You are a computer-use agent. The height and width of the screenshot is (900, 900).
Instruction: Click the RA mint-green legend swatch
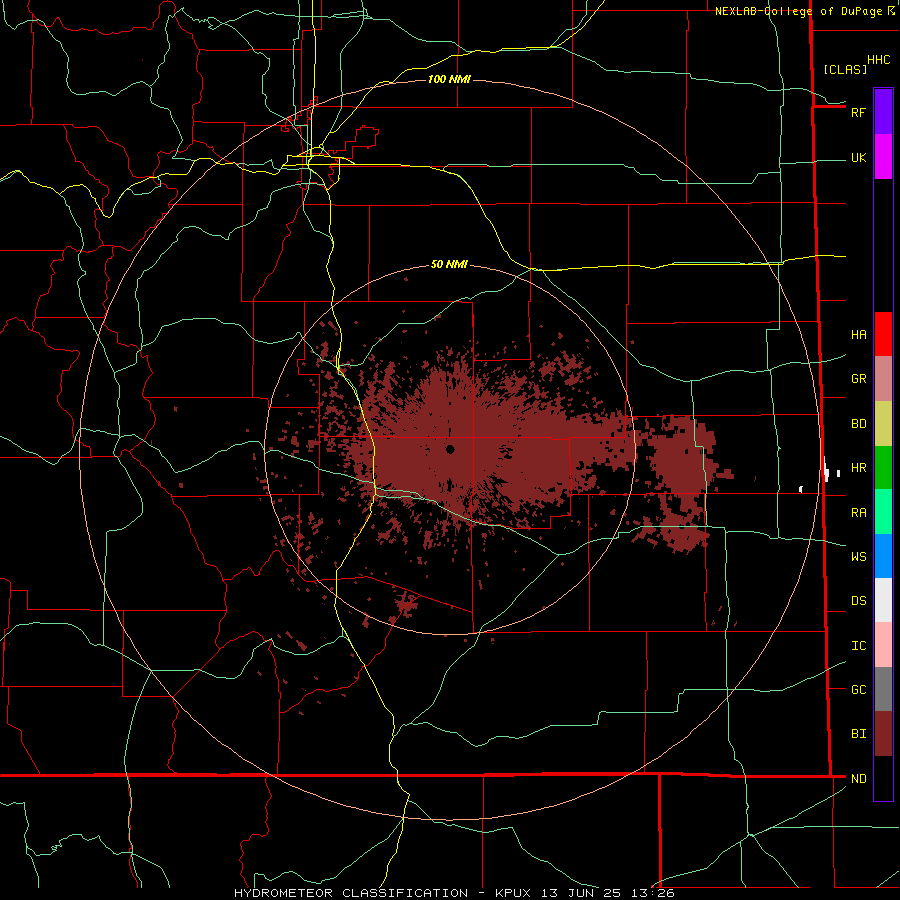point(883,512)
